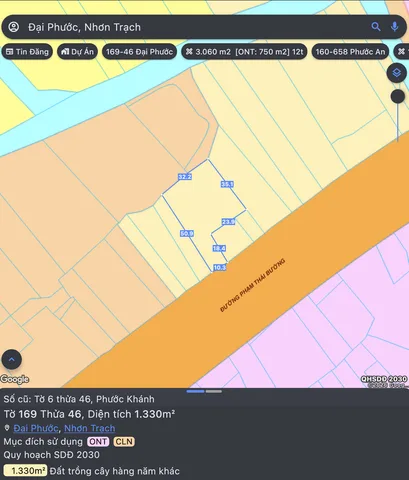This screenshot has height=480, width=409.
Task: Open the map layers icon button
Action: [x=396, y=73]
